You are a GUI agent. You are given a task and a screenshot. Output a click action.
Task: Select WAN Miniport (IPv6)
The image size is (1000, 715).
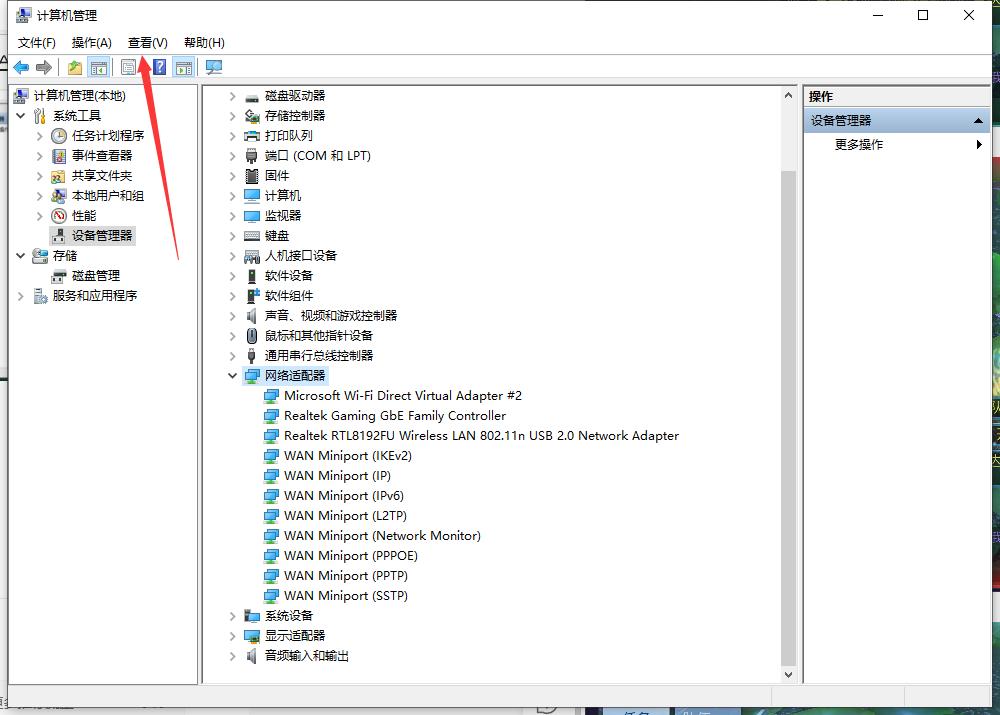[344, 496]
